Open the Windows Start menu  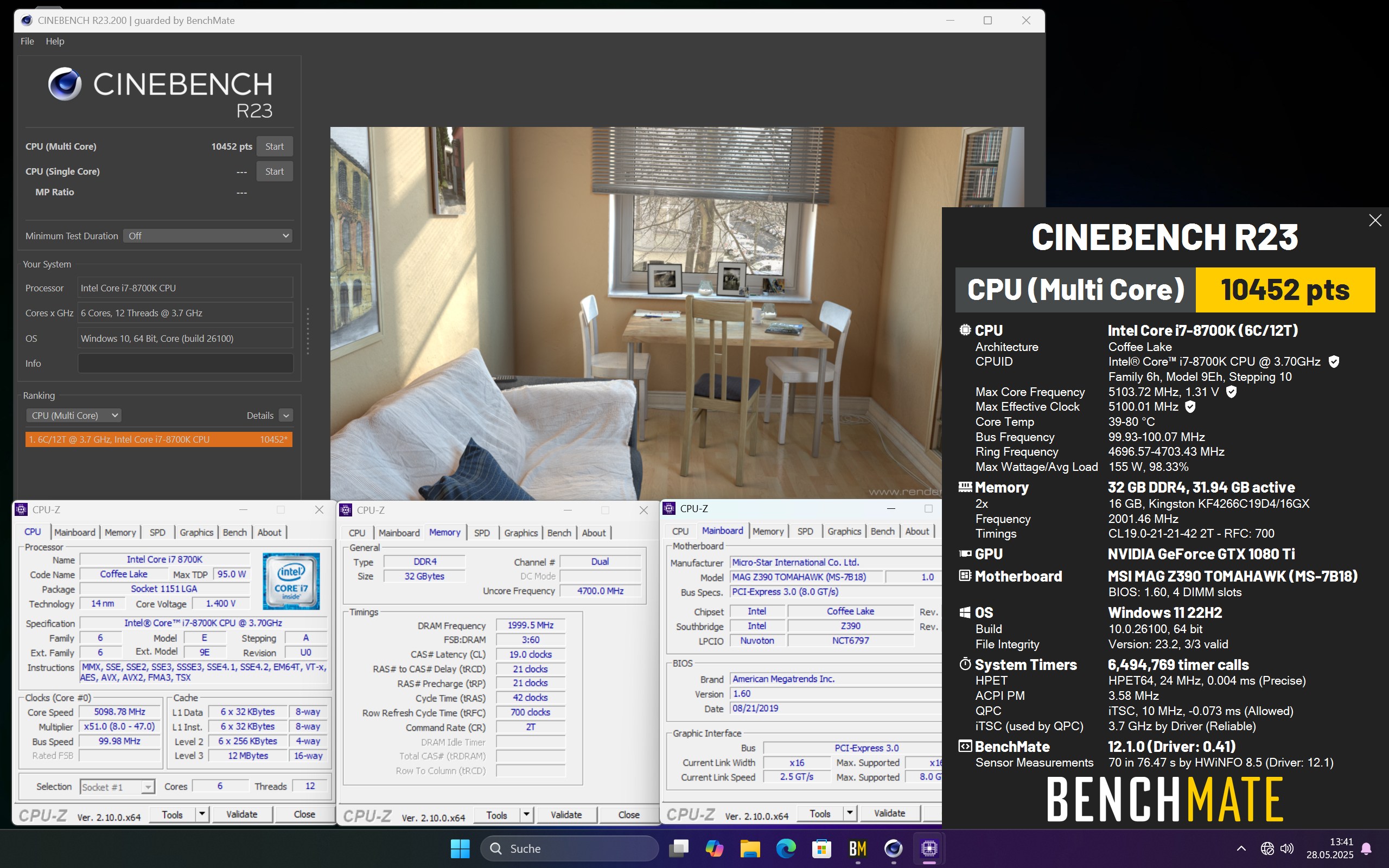coord(460,848)
